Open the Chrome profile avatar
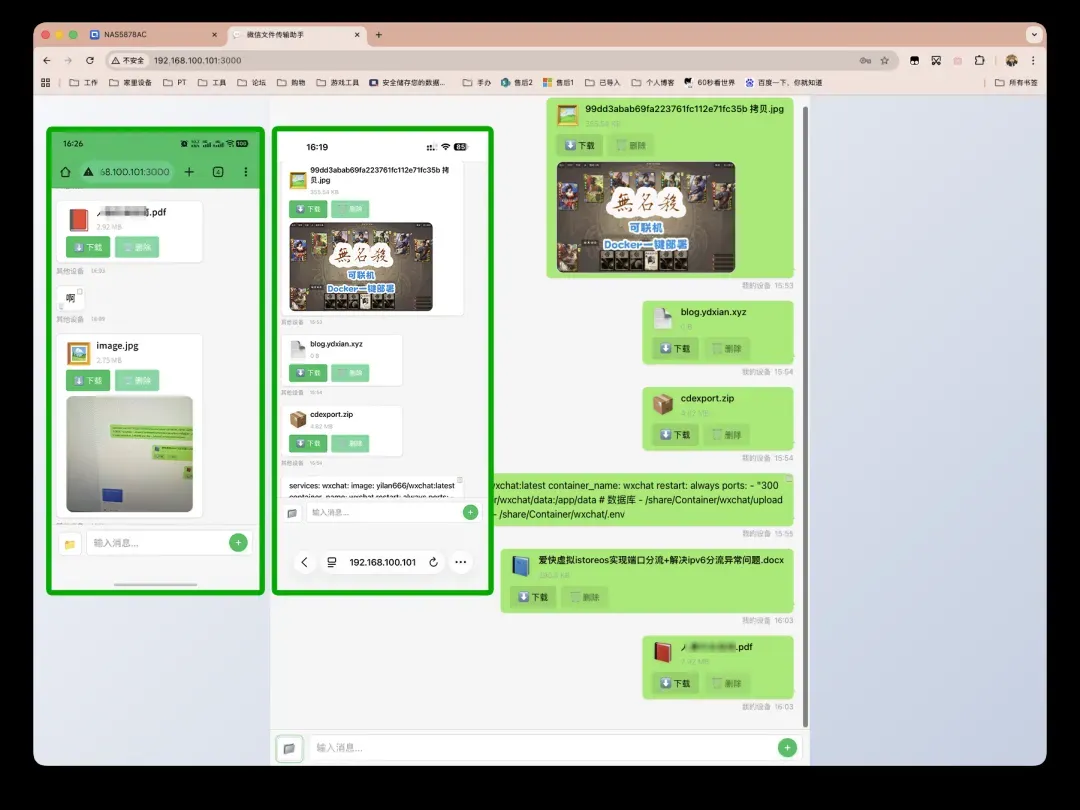1080x810 pixels. 1011,61
